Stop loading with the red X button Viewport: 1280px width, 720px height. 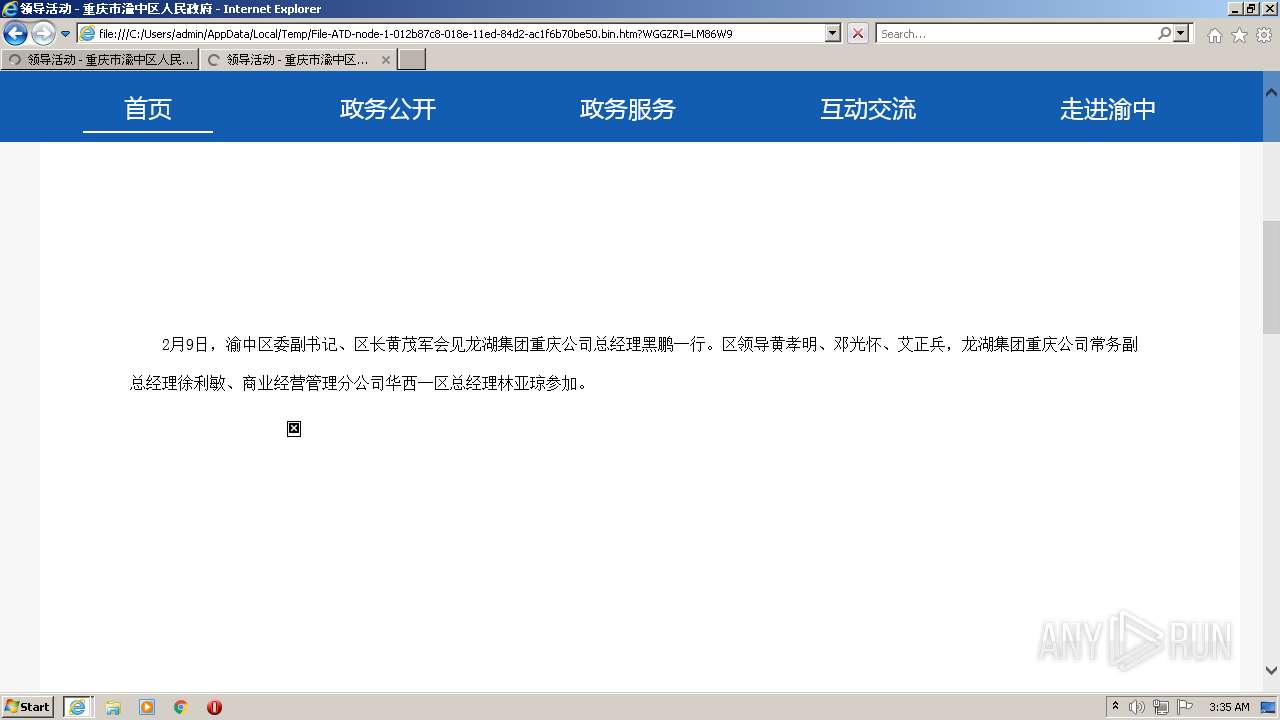[x=858, y=33]
